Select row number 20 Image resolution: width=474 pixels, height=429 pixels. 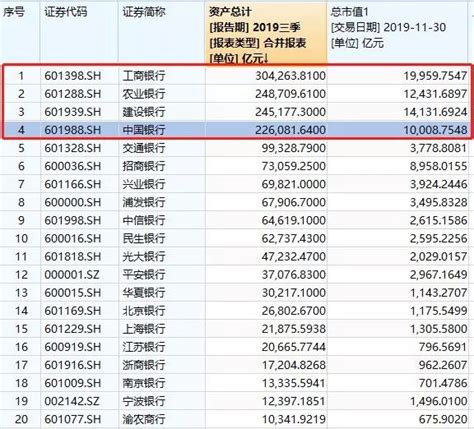pyautogui.click(x=21, y=419)
